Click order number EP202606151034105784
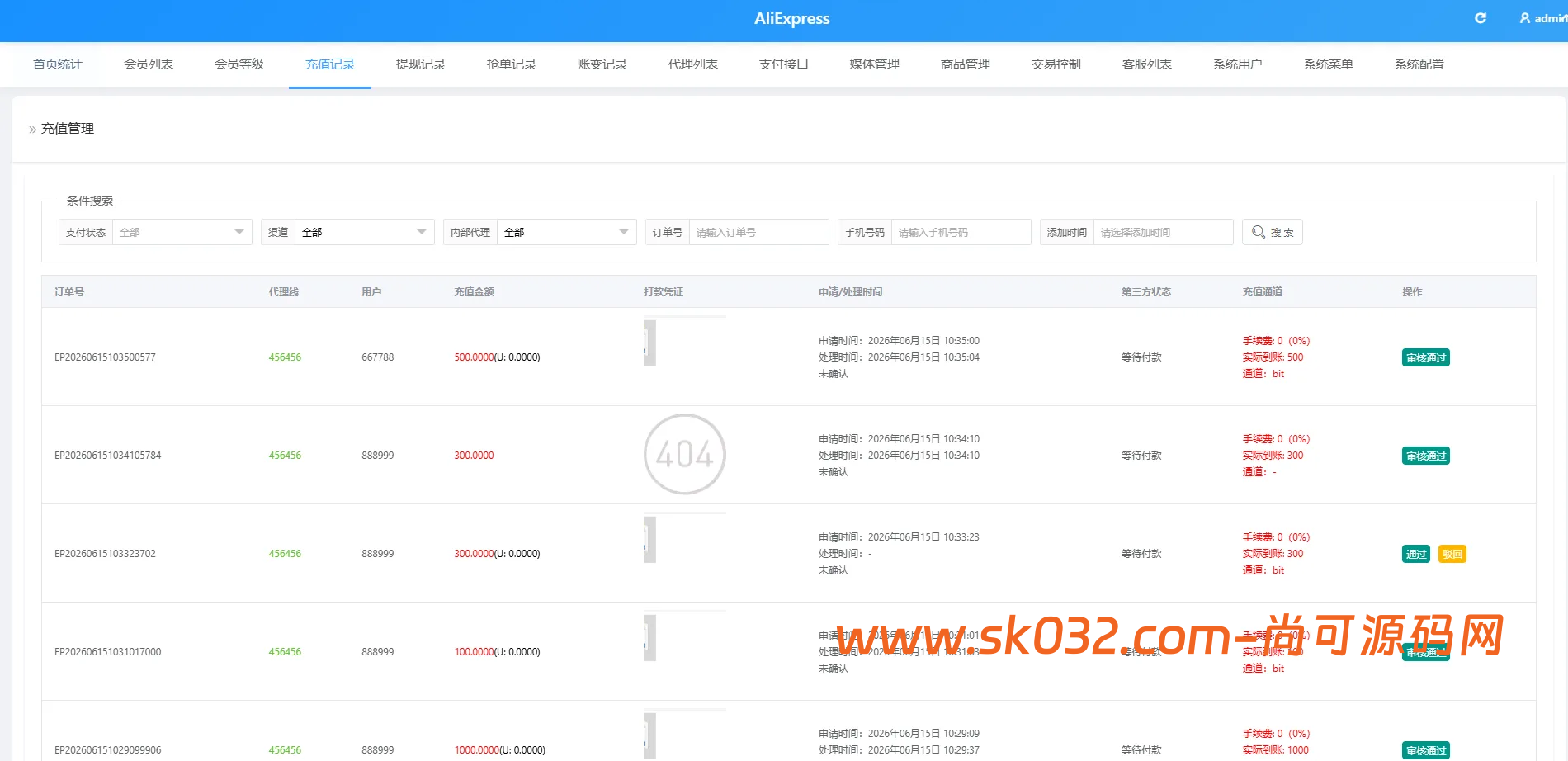The image size is (1568, 761). 107,456
